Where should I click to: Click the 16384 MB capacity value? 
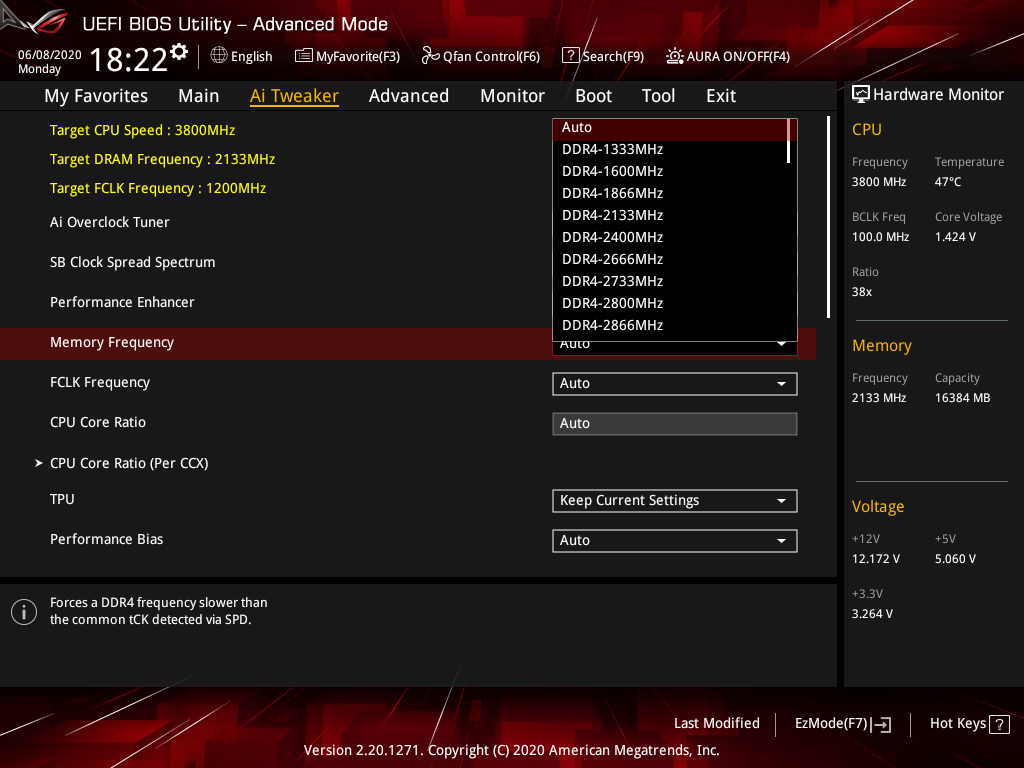click(x=962, y=398)
